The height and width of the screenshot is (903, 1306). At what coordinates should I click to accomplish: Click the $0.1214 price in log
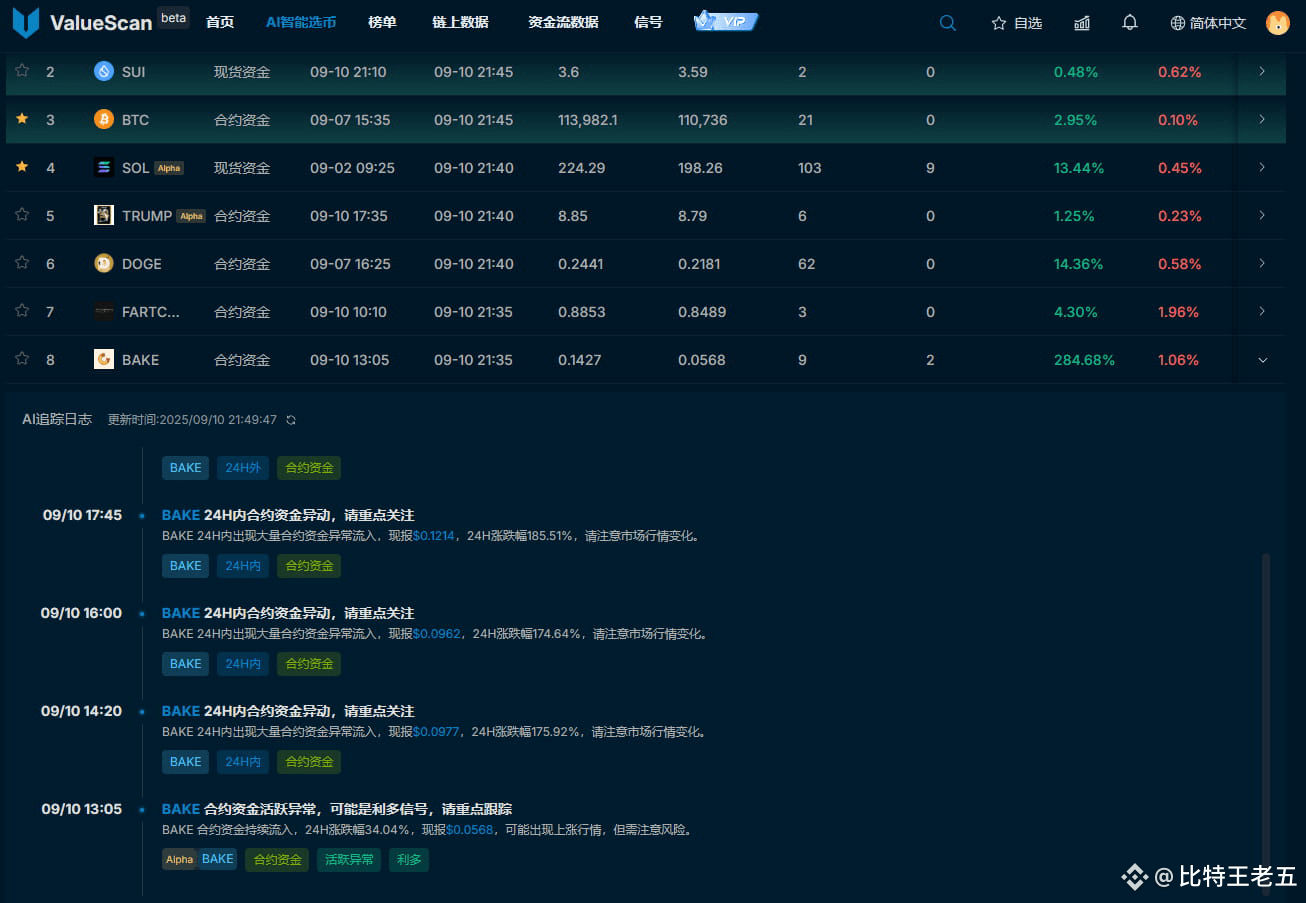coord(435,536)
